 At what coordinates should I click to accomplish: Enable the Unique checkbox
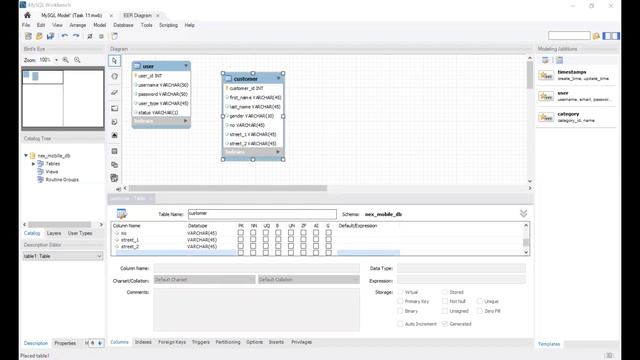pos(480,301)
